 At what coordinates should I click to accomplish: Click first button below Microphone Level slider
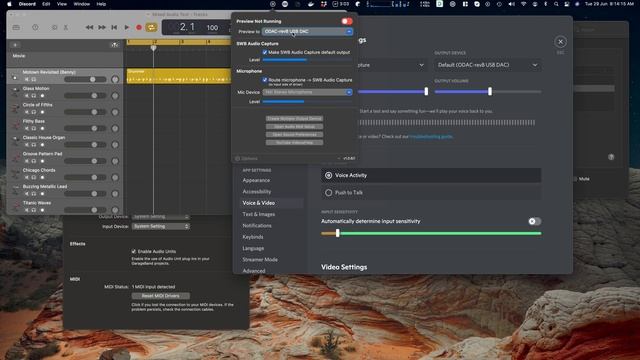(x=294, y=118)
